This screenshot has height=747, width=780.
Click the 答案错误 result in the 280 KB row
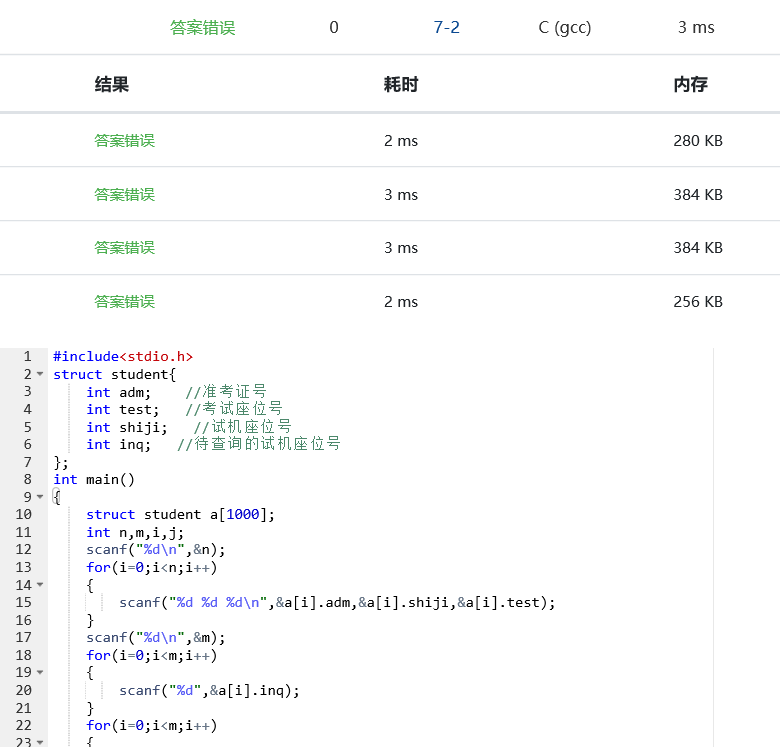click(125, 141)
